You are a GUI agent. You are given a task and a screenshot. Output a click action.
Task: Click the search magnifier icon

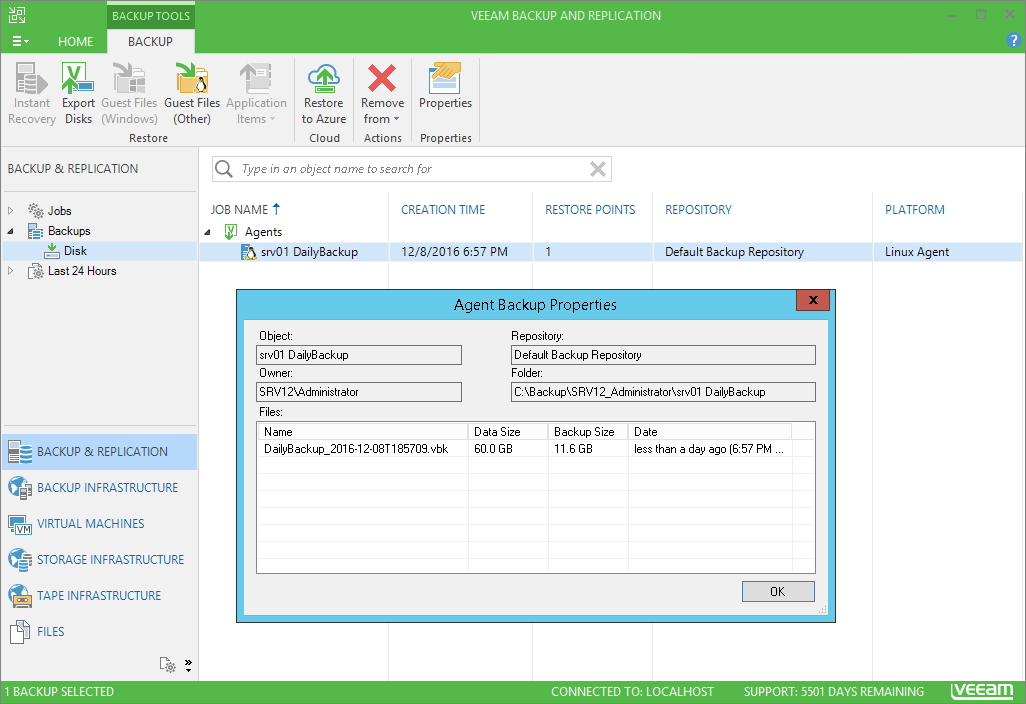click(x=224, y=169)
